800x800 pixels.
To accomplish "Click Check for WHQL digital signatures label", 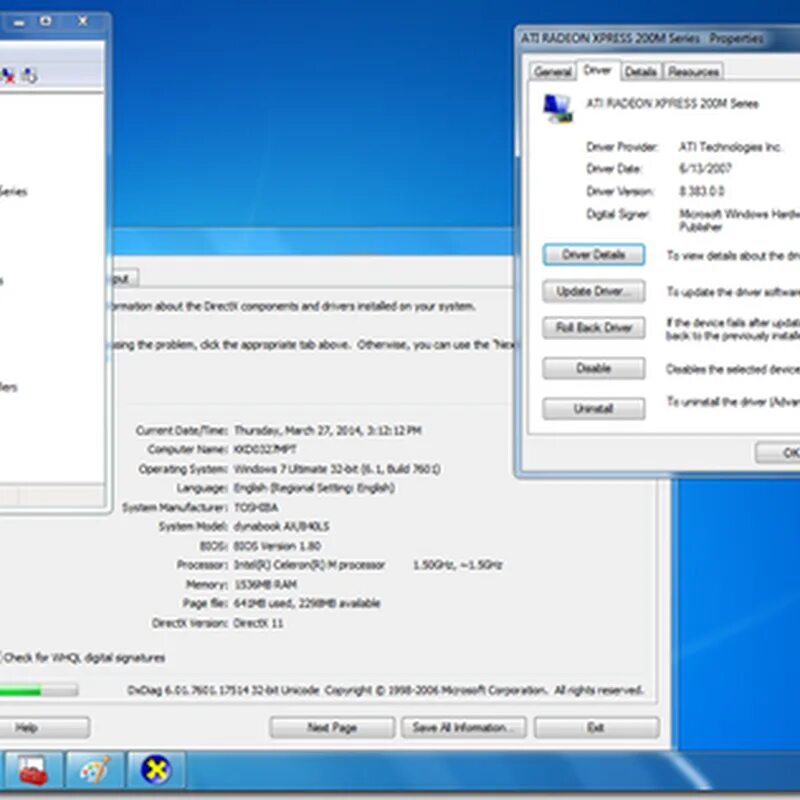I will 84,658.
